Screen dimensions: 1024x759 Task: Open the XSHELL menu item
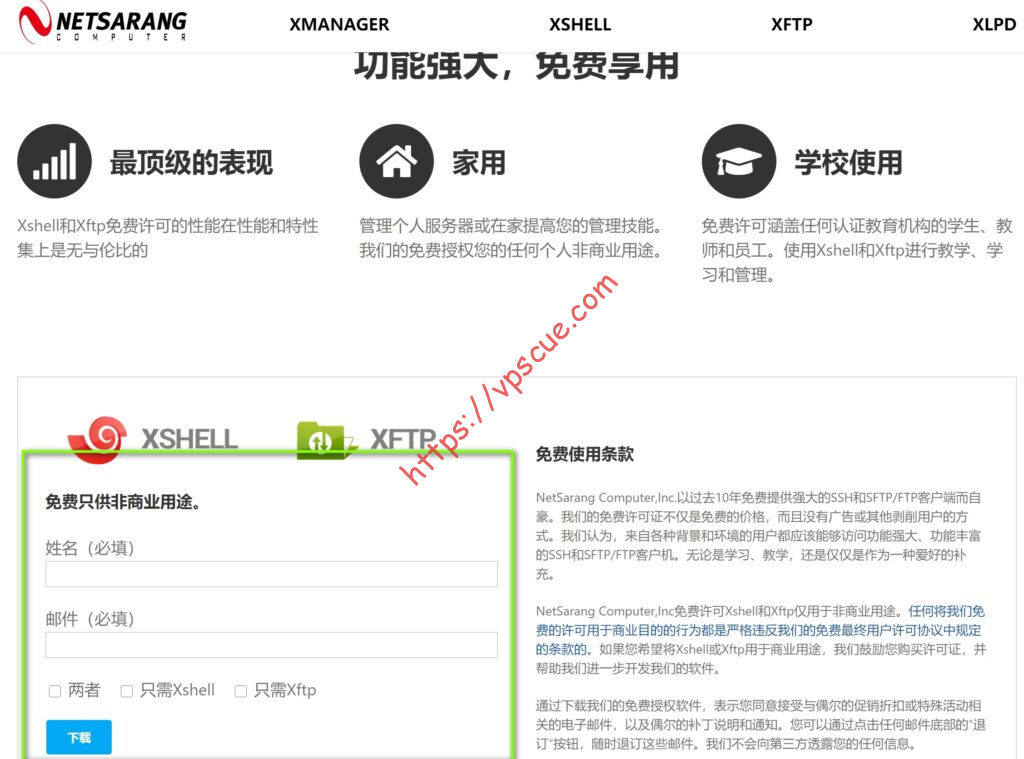point(579,25)
